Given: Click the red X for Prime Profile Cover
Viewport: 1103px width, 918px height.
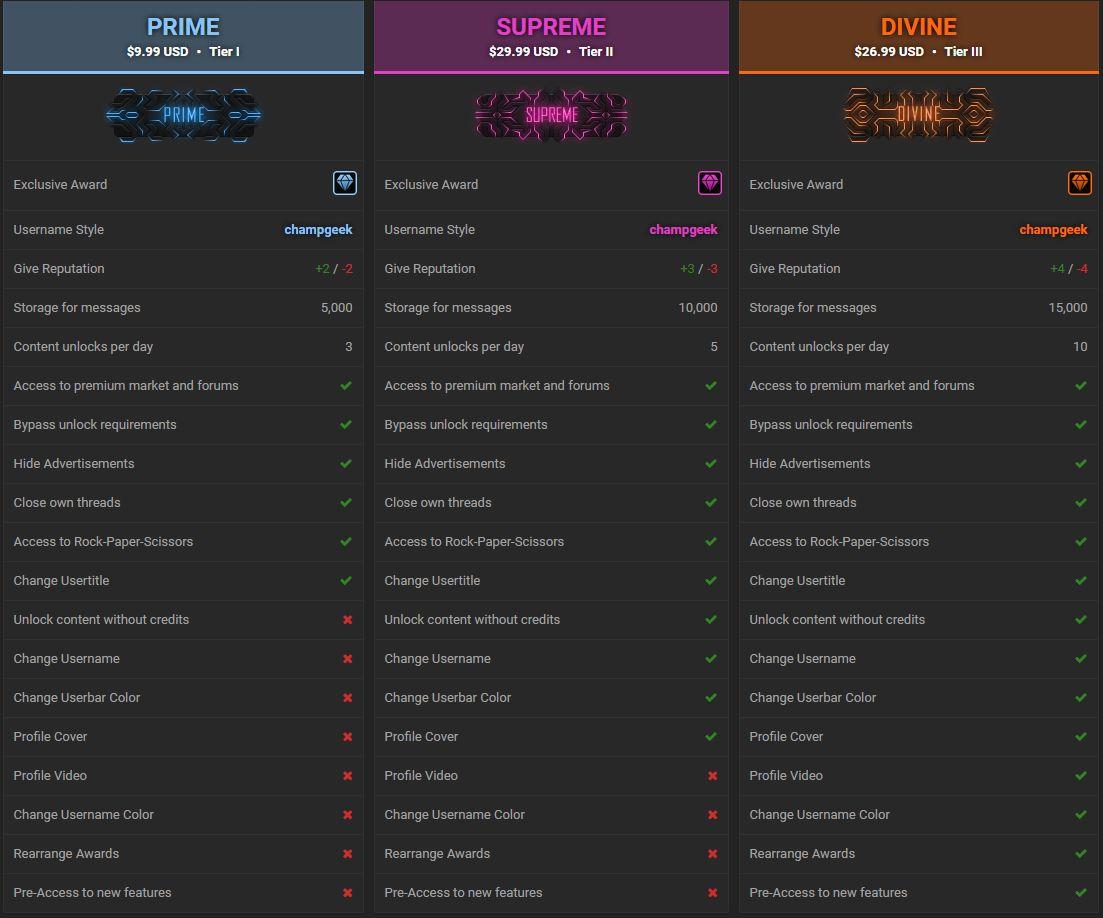Looking at the screenshot, I should 347,737.
